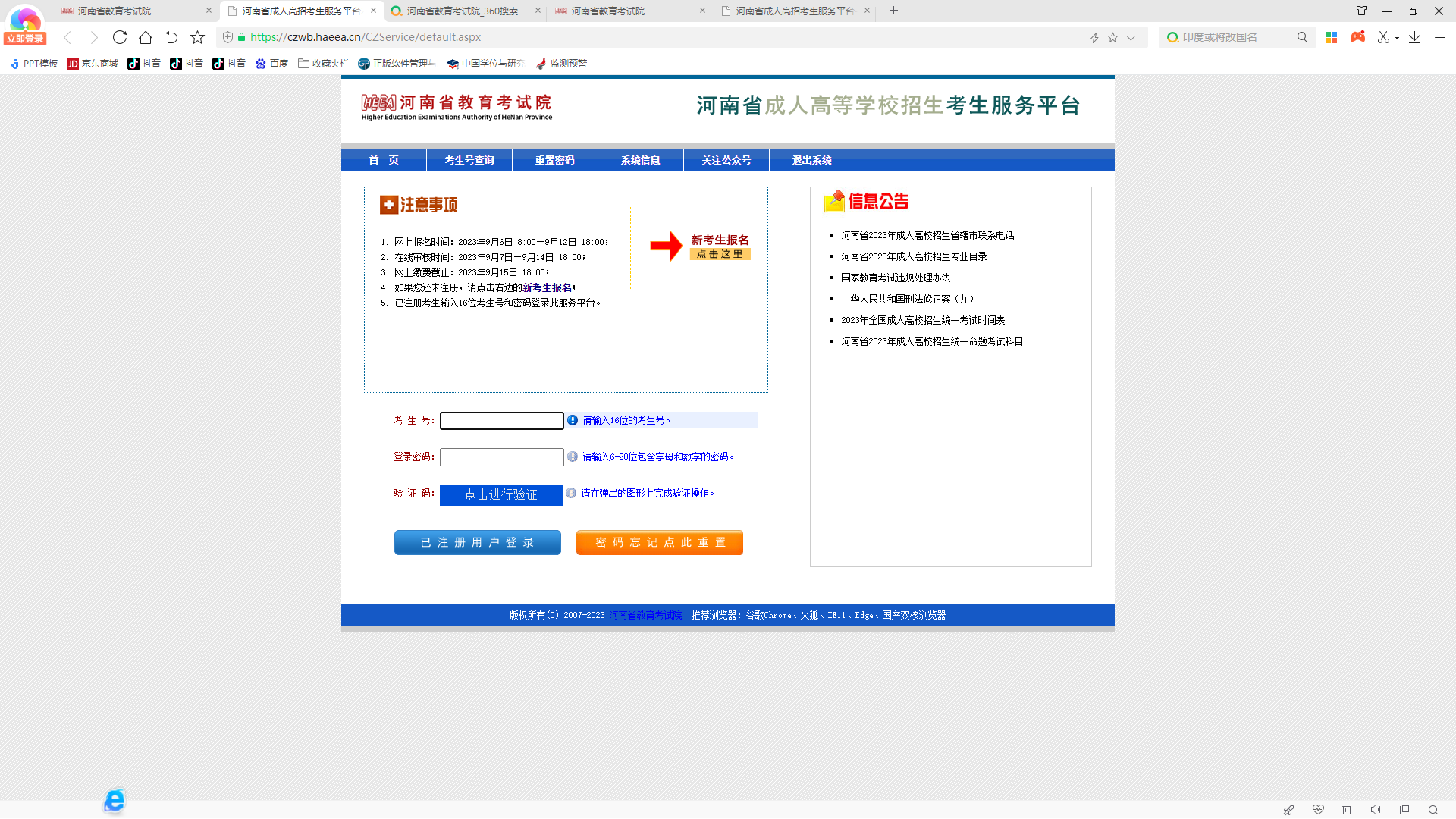
Task: Switch to 河南省教育考试院_360搜索 tab
Action: (462, 11)
